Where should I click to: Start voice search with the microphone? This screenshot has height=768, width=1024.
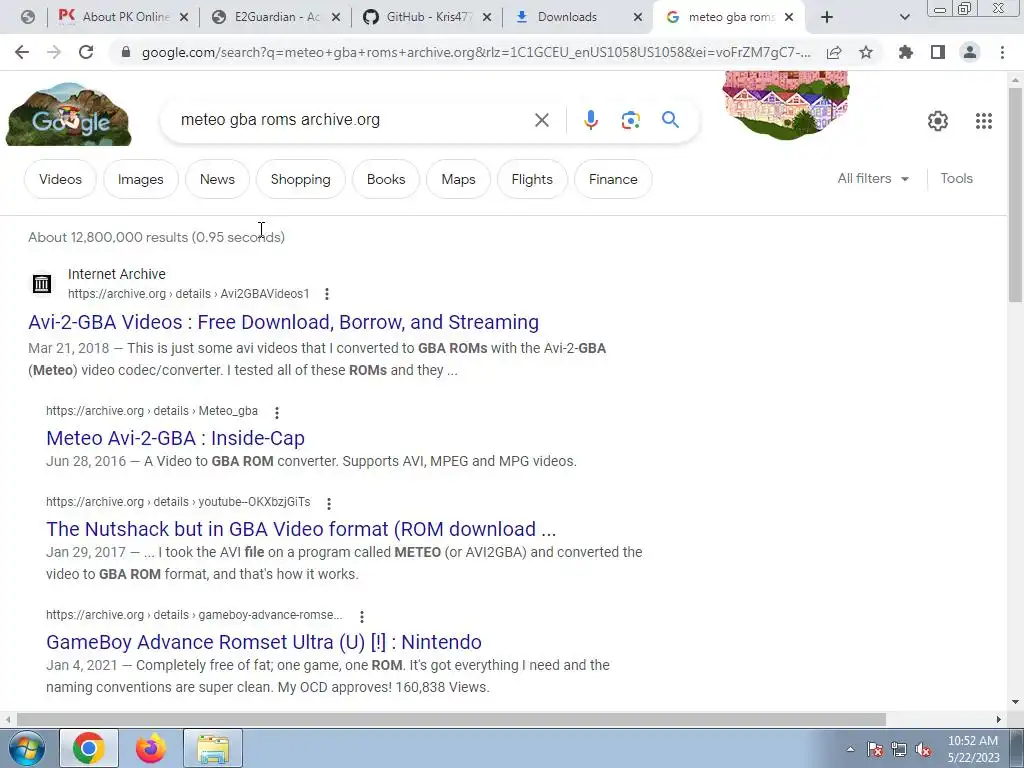[x=590, y=120]
